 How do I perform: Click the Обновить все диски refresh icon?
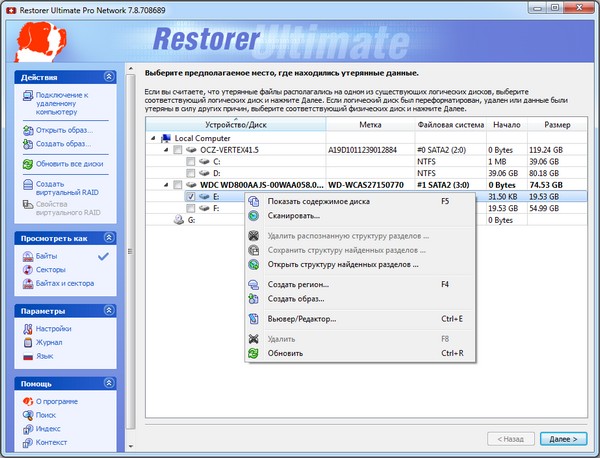[x=28, y=164]
